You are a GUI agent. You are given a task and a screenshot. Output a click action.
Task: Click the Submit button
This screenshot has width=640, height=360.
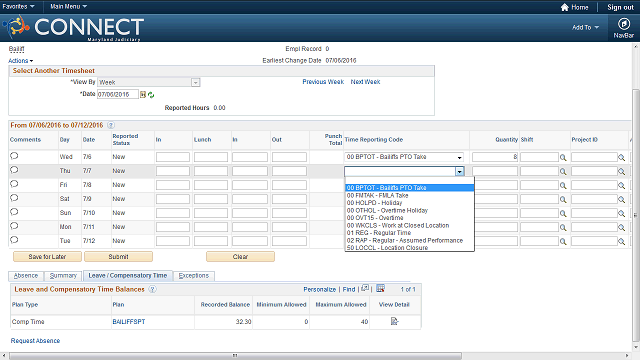tap(118, 257)
